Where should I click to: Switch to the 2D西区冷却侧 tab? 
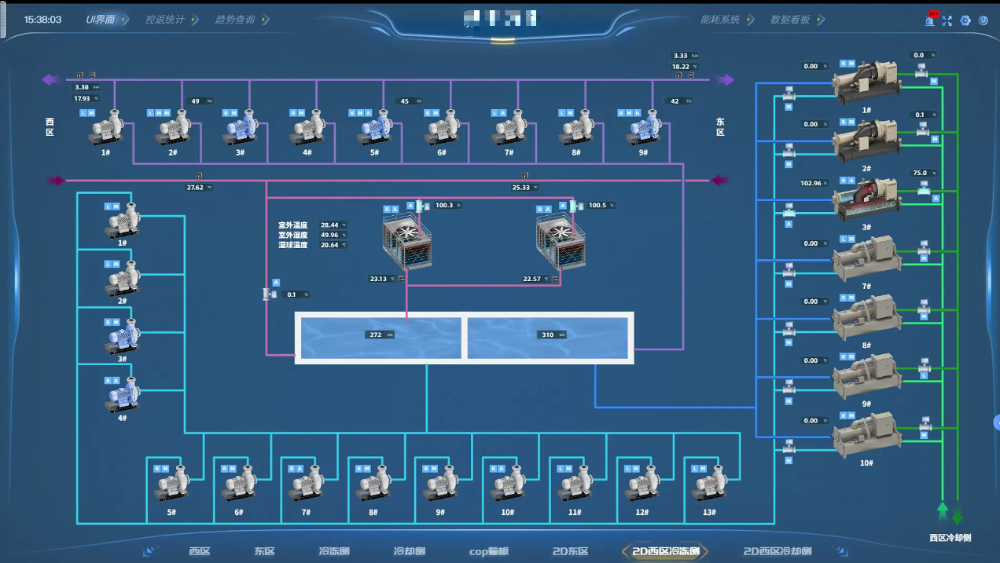777,551
